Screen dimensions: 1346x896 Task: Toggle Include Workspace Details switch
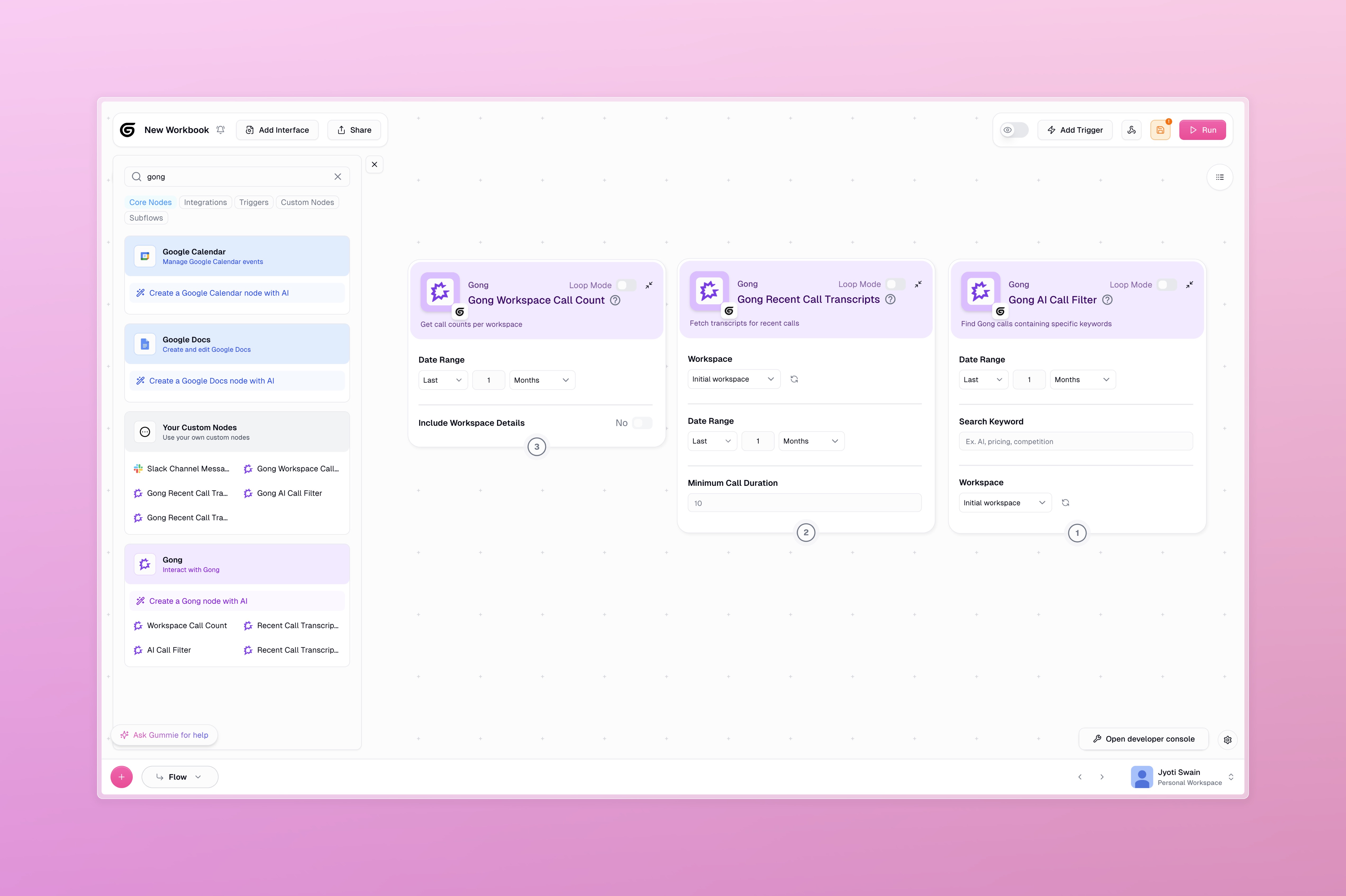coord(641,423)
